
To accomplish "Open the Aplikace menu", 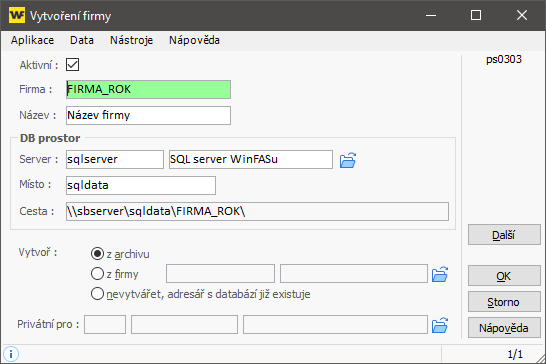I will (32, 40).
